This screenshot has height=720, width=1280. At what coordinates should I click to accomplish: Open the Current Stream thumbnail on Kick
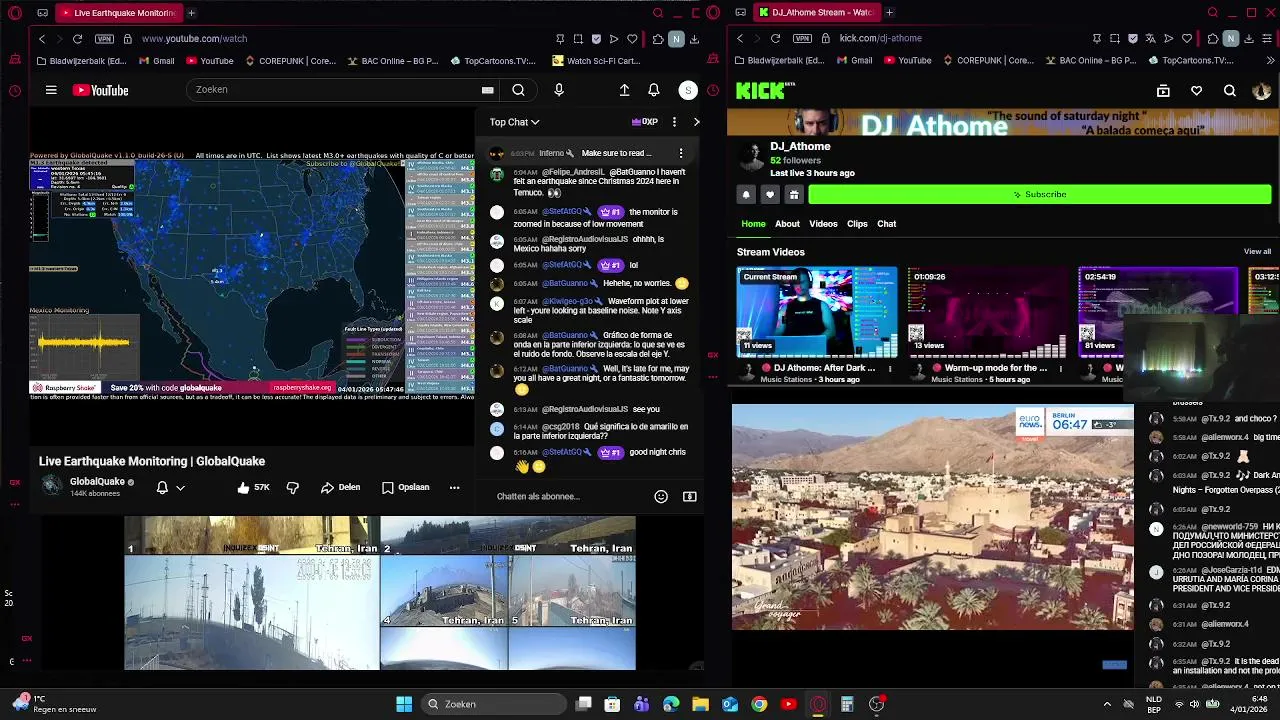[x=817, y=312]
